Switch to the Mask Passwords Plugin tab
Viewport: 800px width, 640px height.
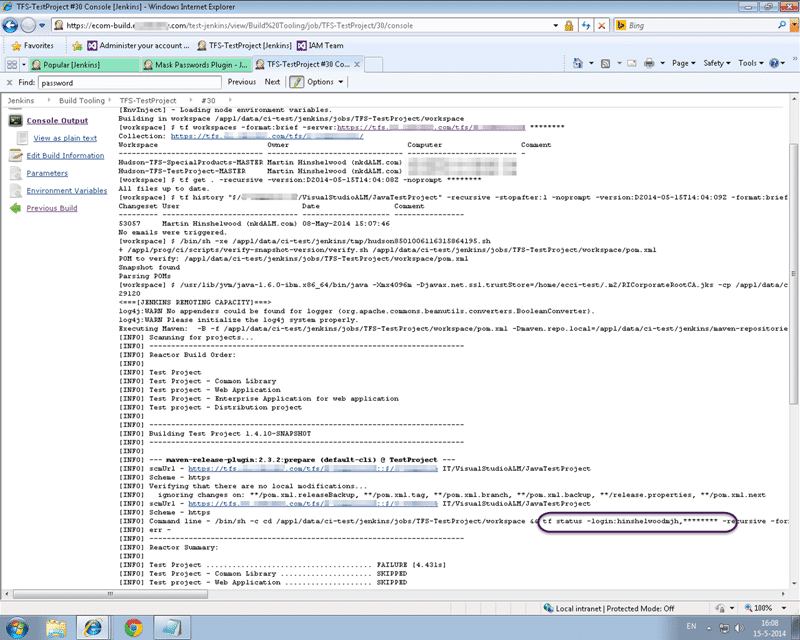tap(196, 64)
